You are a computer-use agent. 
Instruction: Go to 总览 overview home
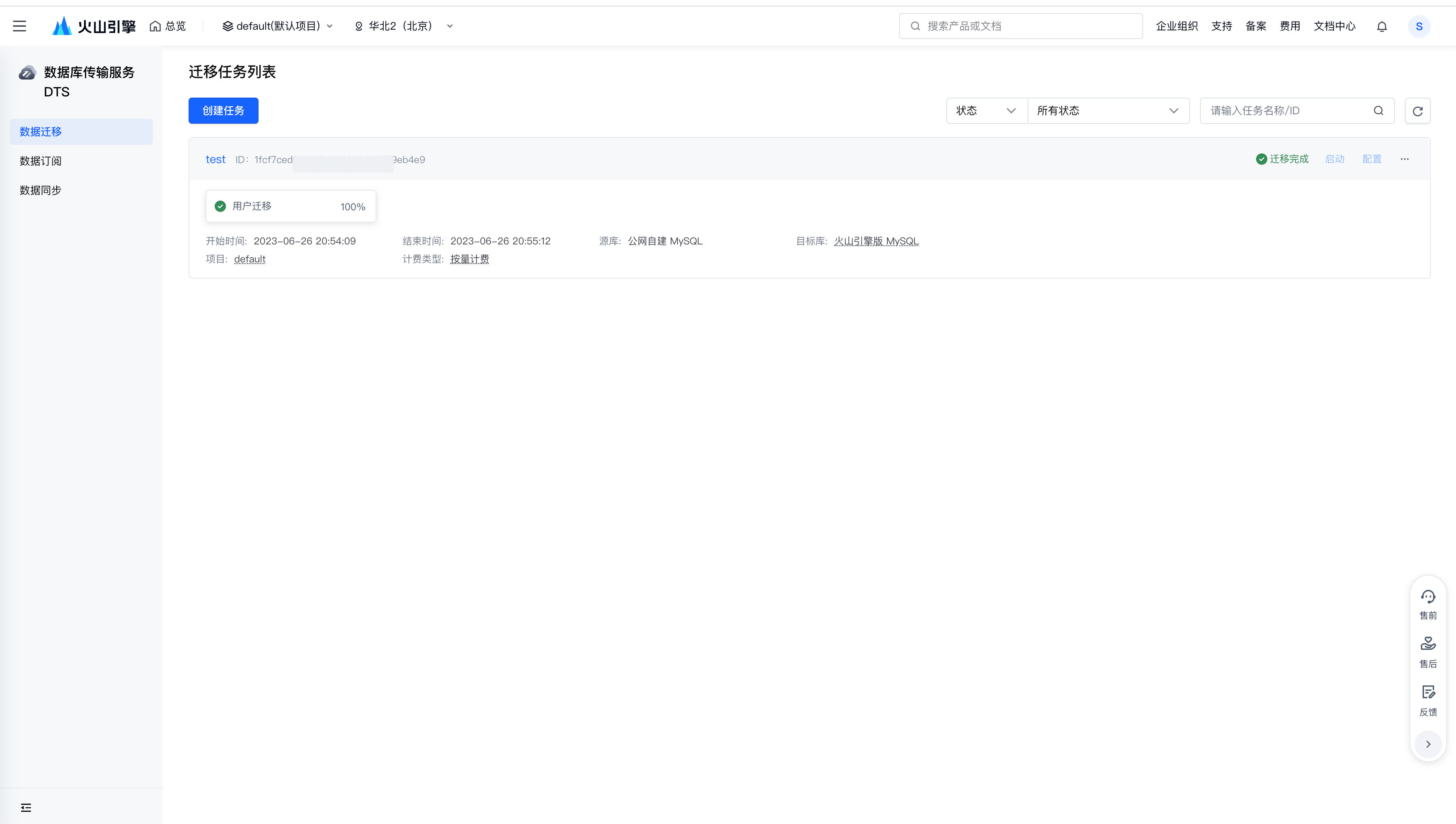168,26
